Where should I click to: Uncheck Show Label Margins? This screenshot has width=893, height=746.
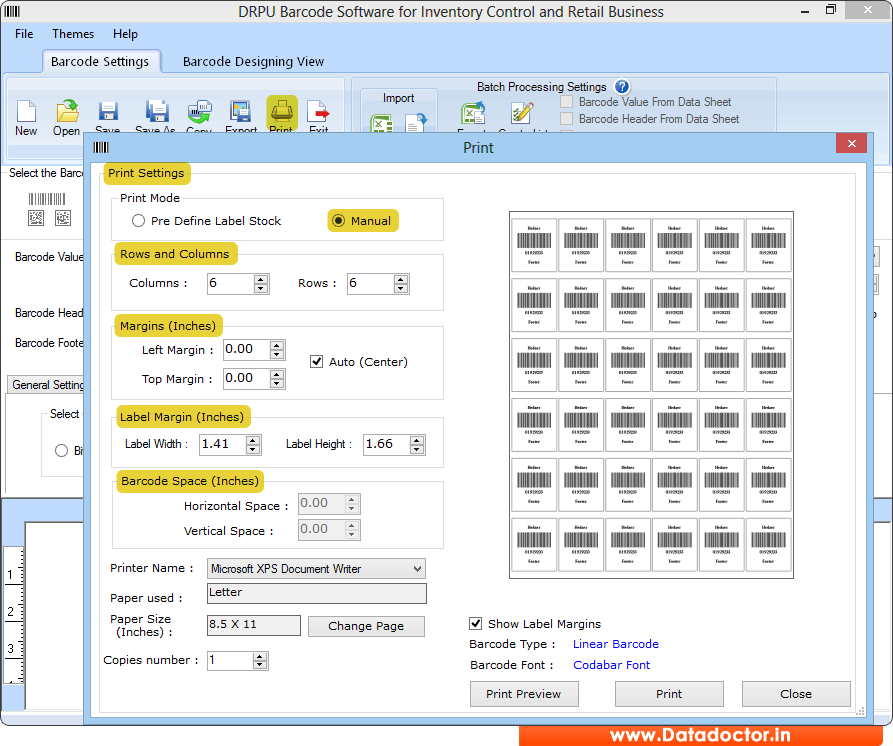pyautogui.click(x=475, y=623)
